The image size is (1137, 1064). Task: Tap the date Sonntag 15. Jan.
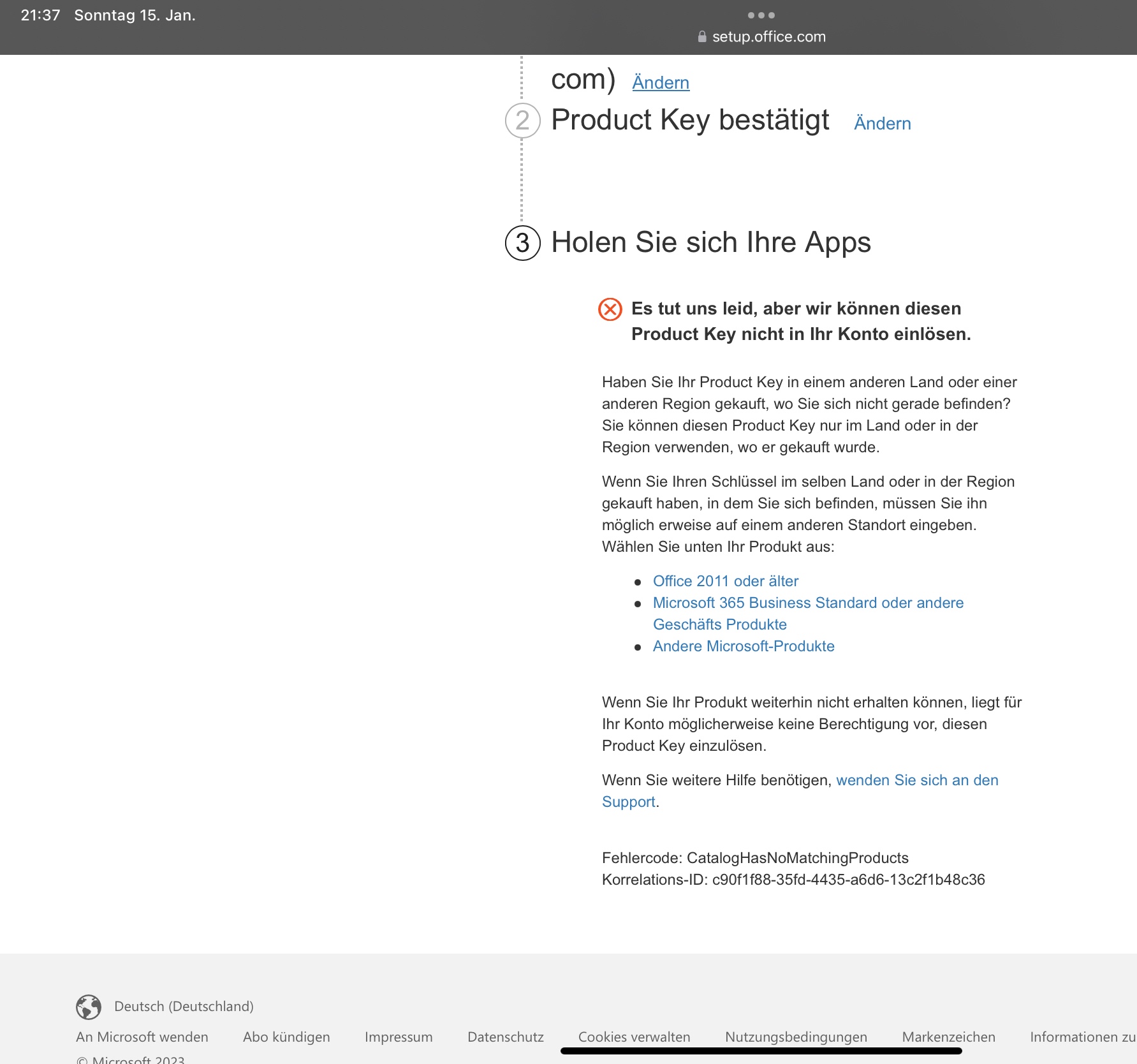coord(135,15)
